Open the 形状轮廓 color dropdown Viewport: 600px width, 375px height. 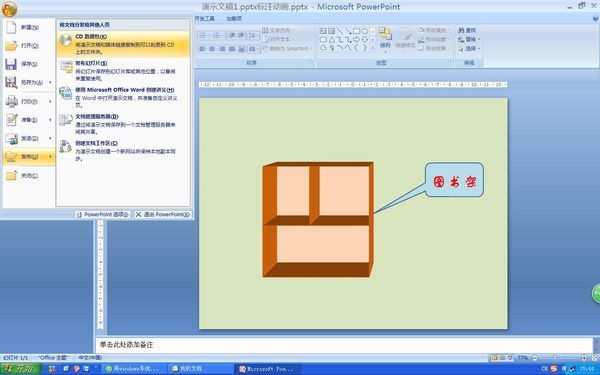[x=433, y=39]
